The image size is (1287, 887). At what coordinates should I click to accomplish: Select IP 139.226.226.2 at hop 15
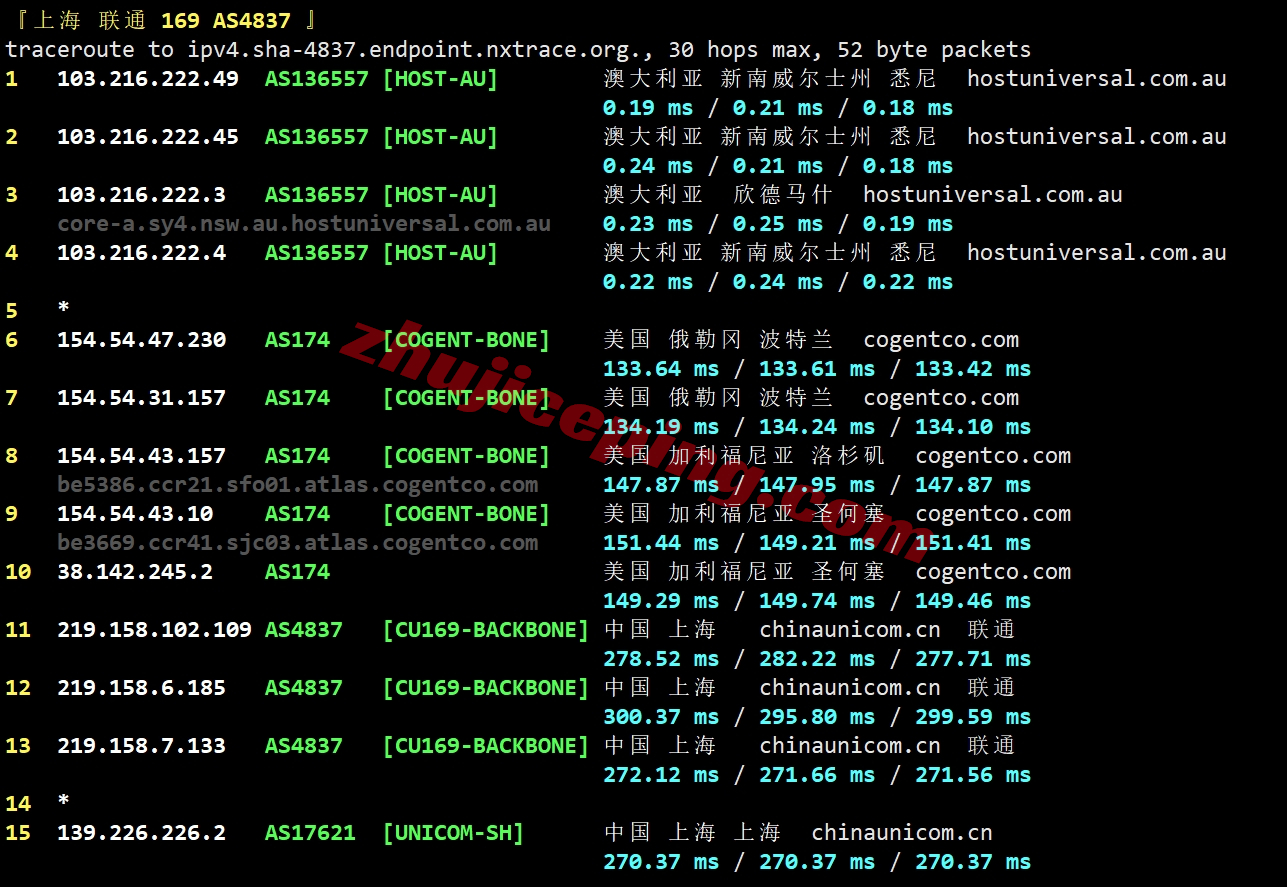(x=141, y=833)
